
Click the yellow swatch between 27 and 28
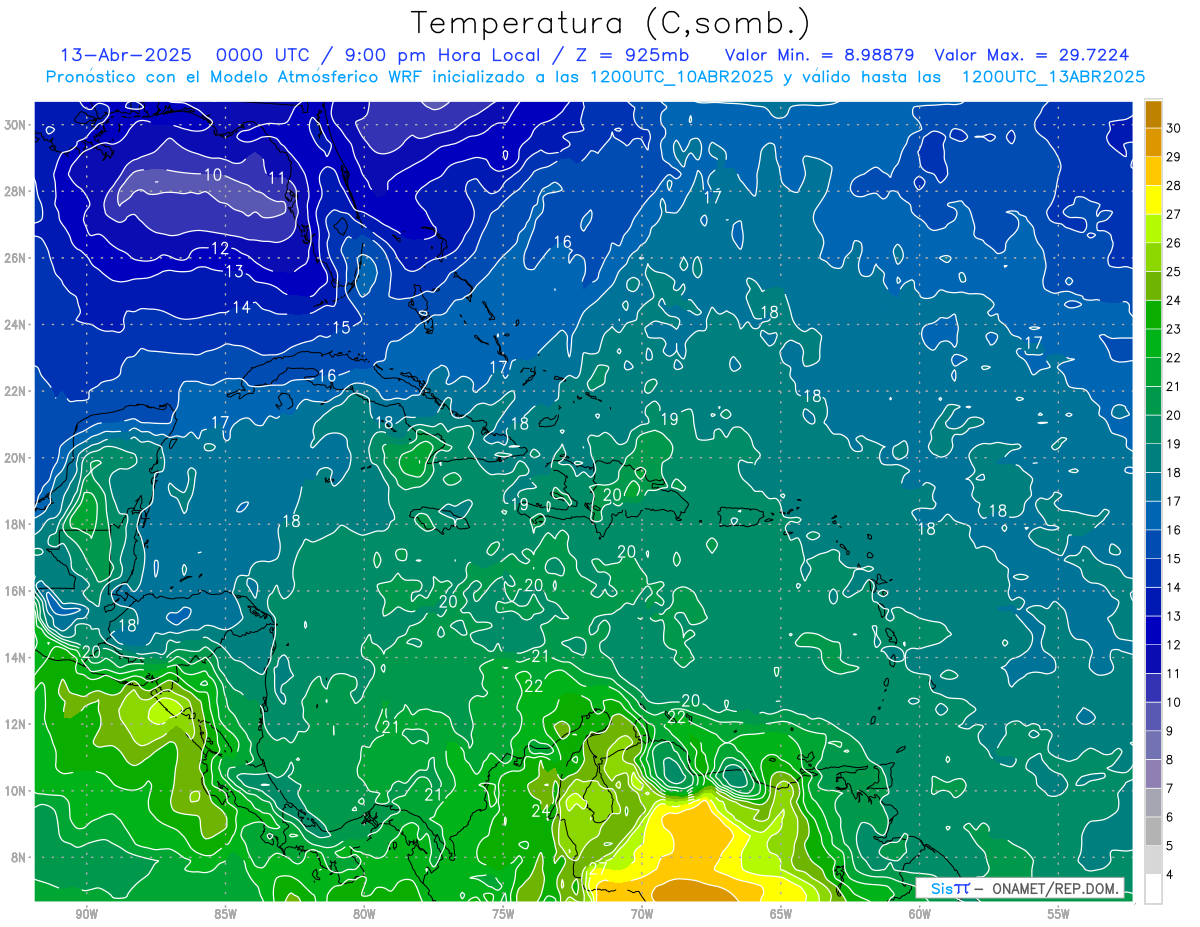click(1154, 199)
